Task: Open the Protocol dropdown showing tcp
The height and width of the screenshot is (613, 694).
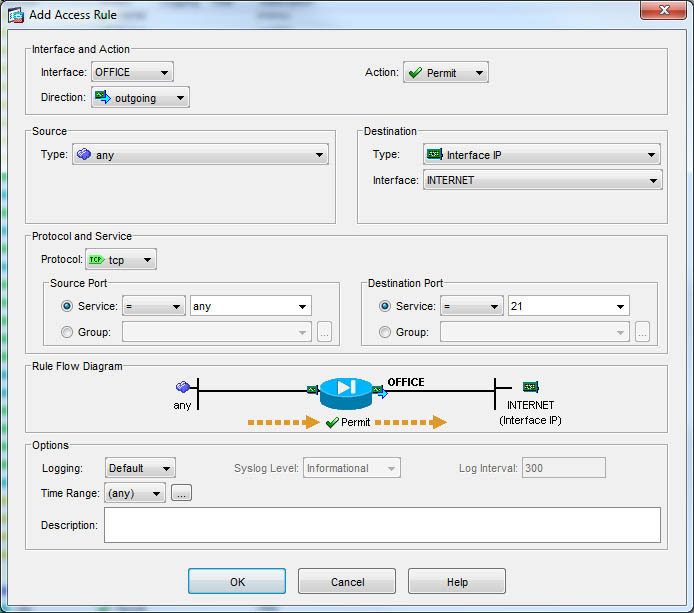Action: coord(121,259)
